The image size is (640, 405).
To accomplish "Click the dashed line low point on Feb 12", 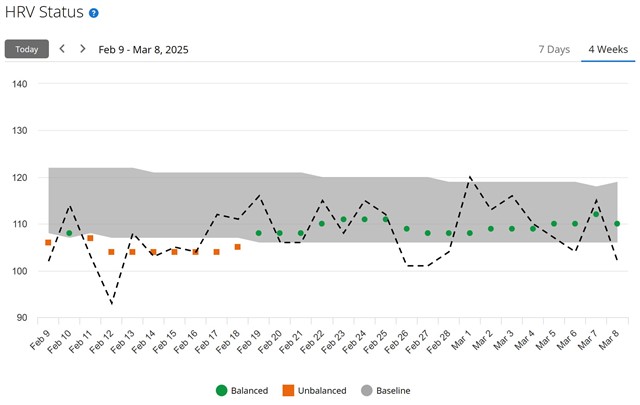I will 112,303.
